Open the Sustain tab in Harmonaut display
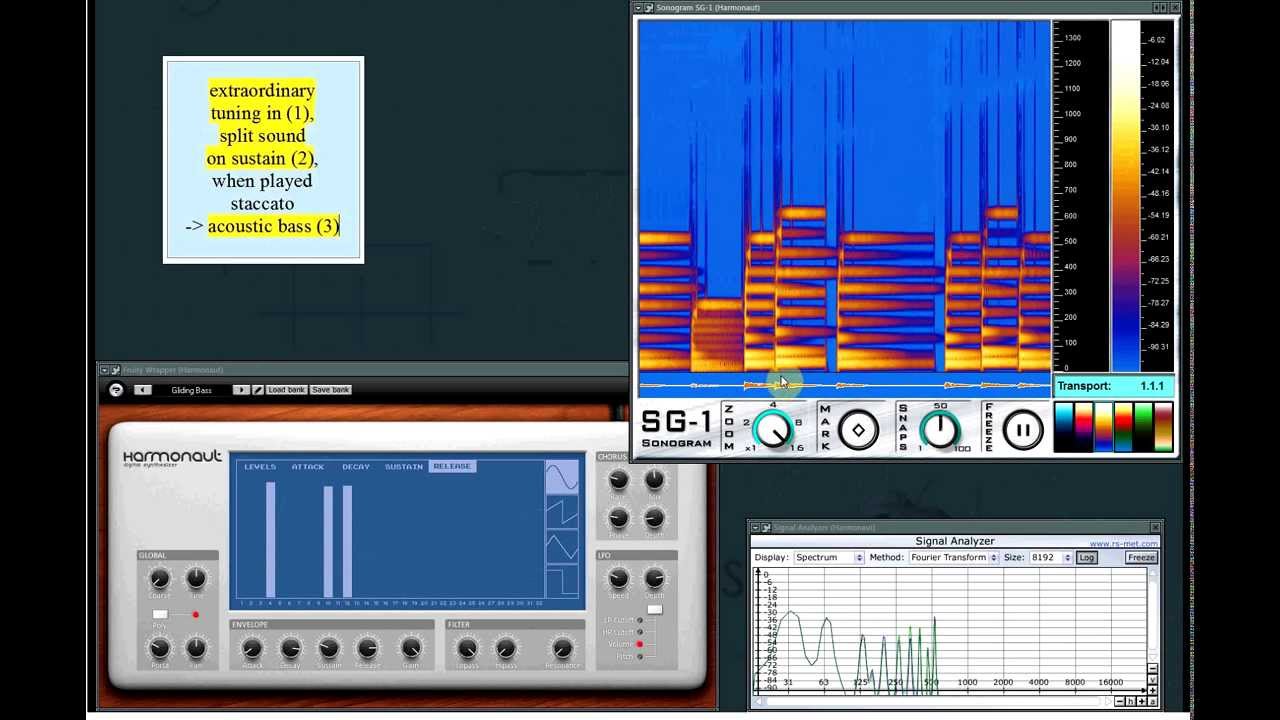1280x720 pixels. tap(404, 467)
